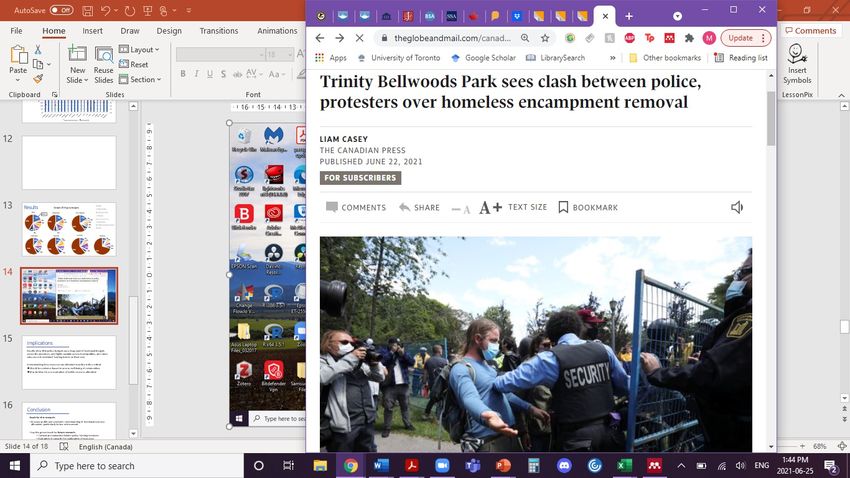Go forward in Chrome browser
Image resolution: width=850 pixels, height=478 pixels.
[x=339, y=38]
